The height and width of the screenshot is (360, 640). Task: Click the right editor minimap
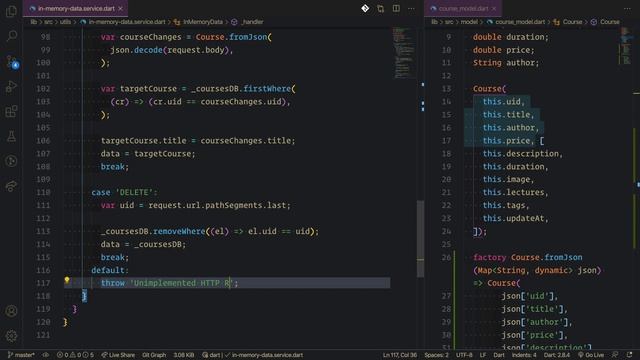click(x=626, y=46)
